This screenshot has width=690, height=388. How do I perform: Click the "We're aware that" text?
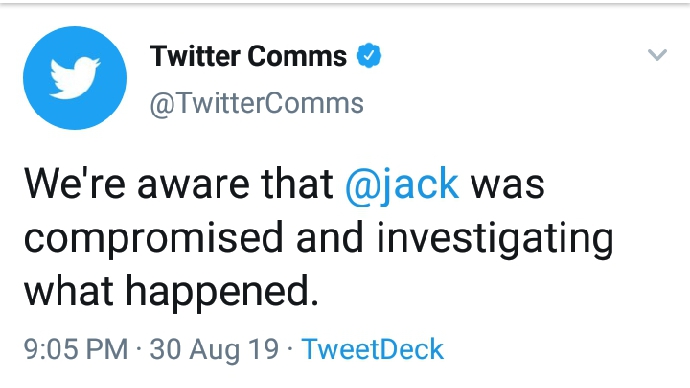(x=179, y=184)
